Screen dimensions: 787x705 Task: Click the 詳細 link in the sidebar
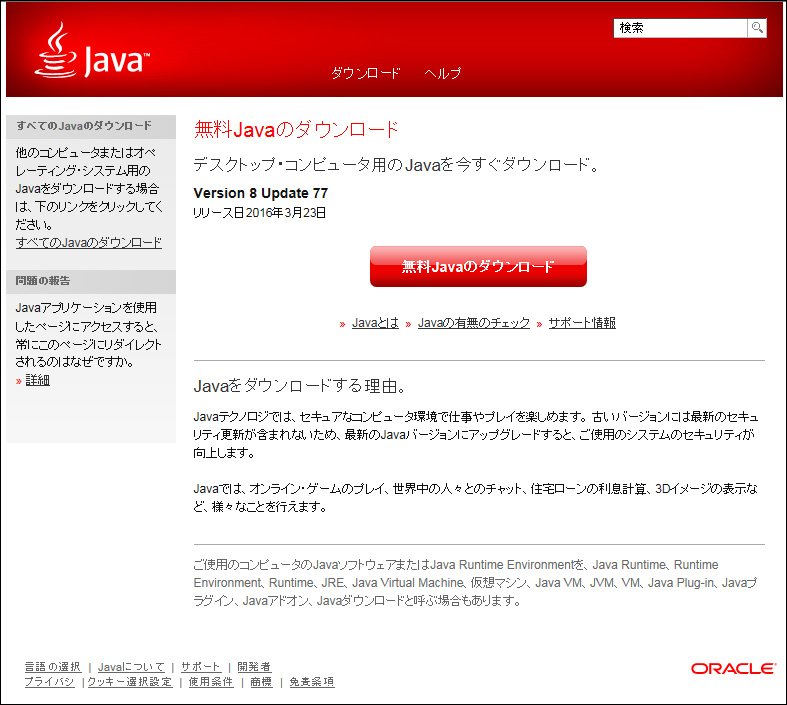click(38, 380)
